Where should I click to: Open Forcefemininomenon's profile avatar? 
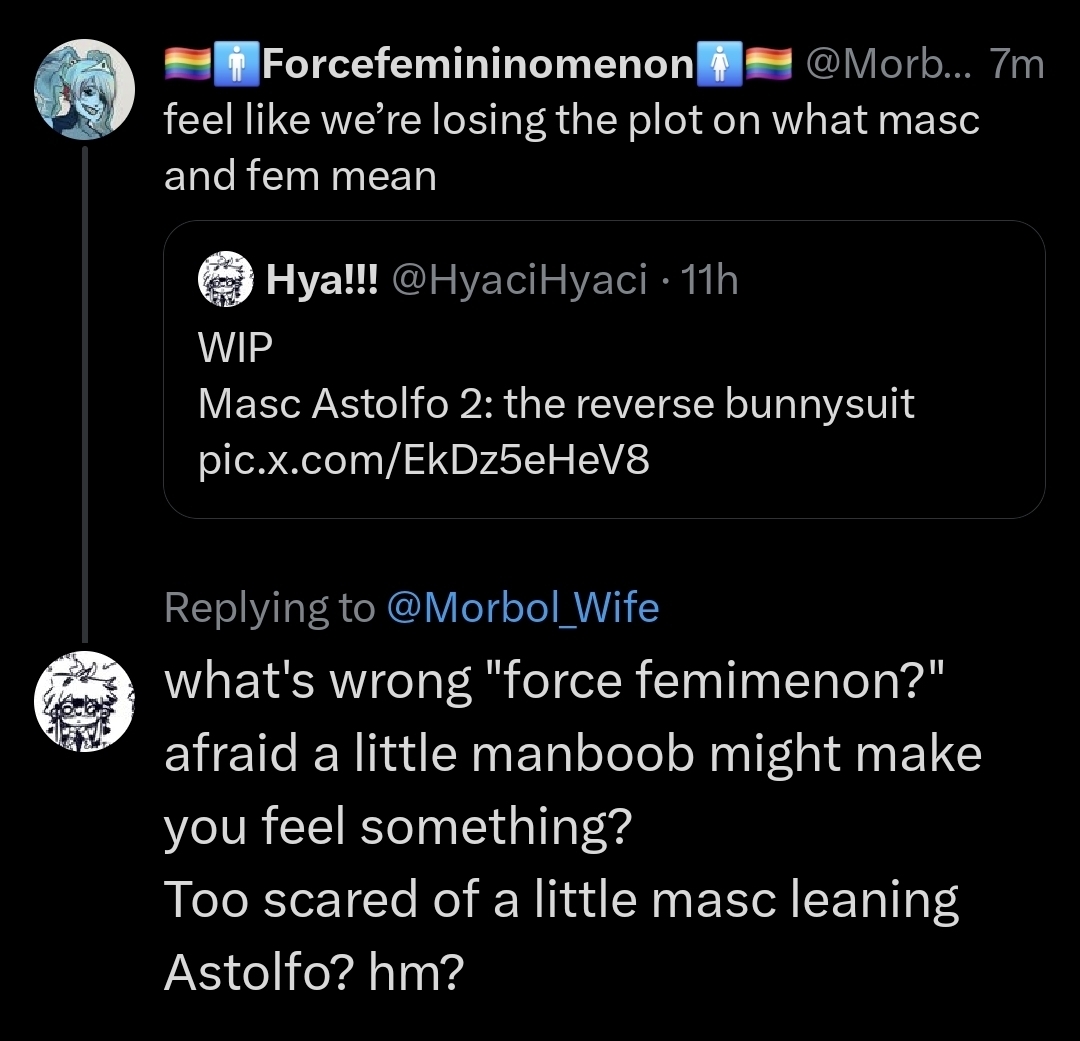pyautogui.click(x=84, y=89)
